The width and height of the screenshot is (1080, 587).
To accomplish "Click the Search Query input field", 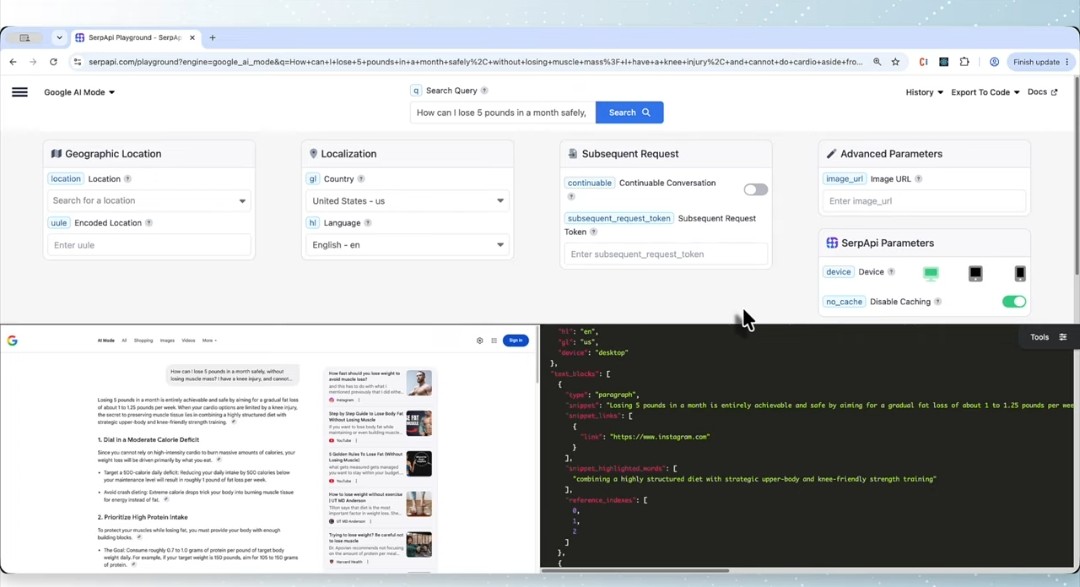I will coord(503,112).
